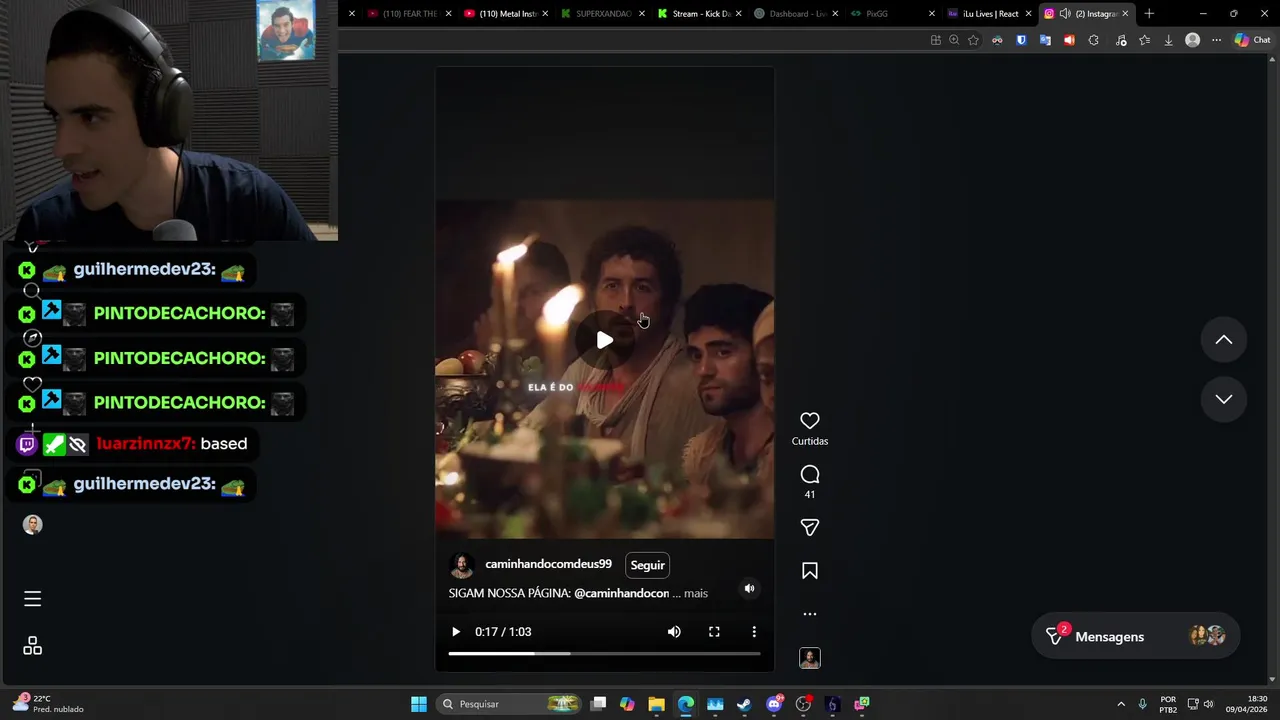Screen dimensions: 1280x720
Task: Expand the caption with 'mais'
Action: point(696,593)
